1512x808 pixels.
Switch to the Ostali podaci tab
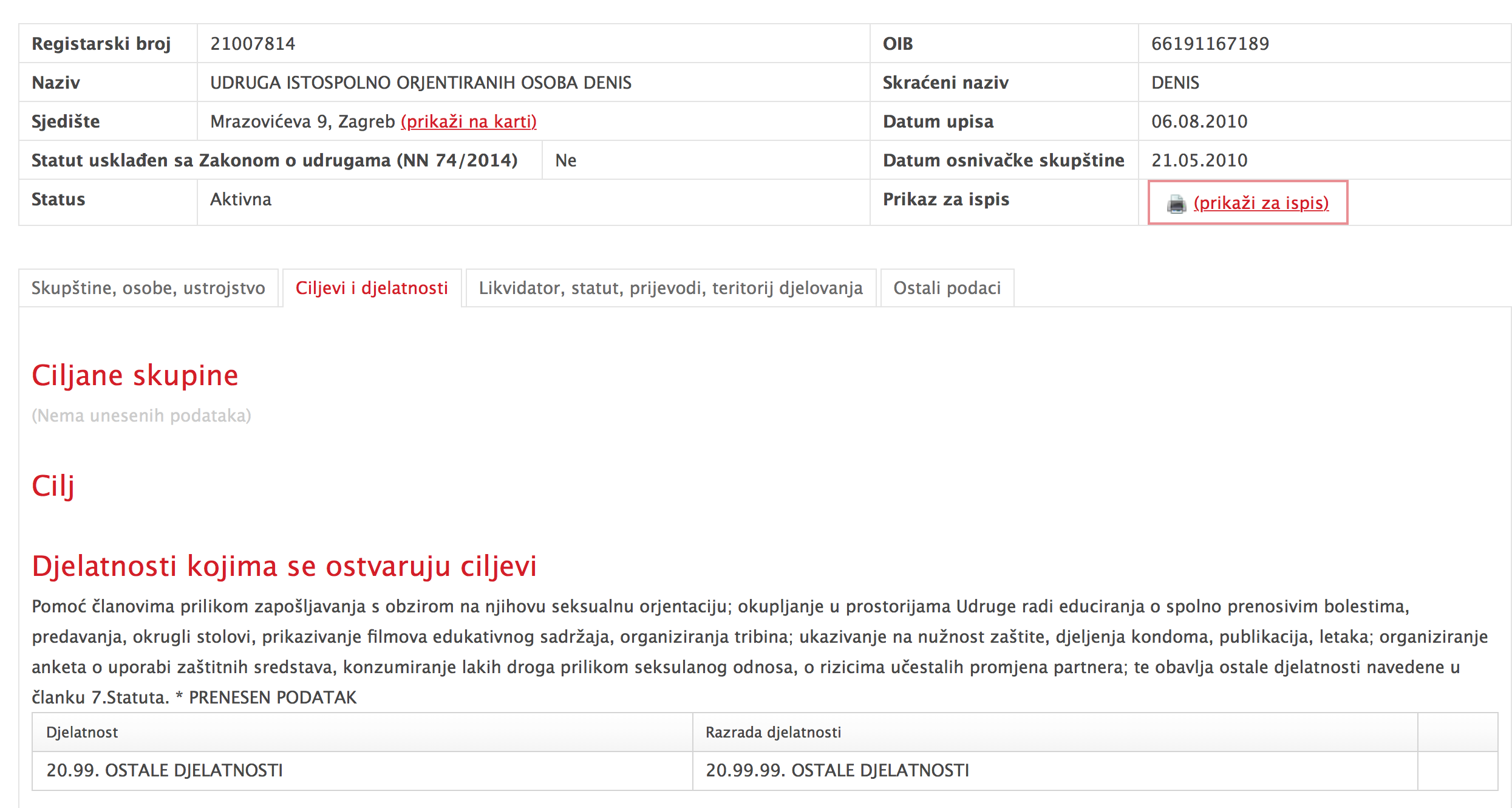tap(947, 288)
